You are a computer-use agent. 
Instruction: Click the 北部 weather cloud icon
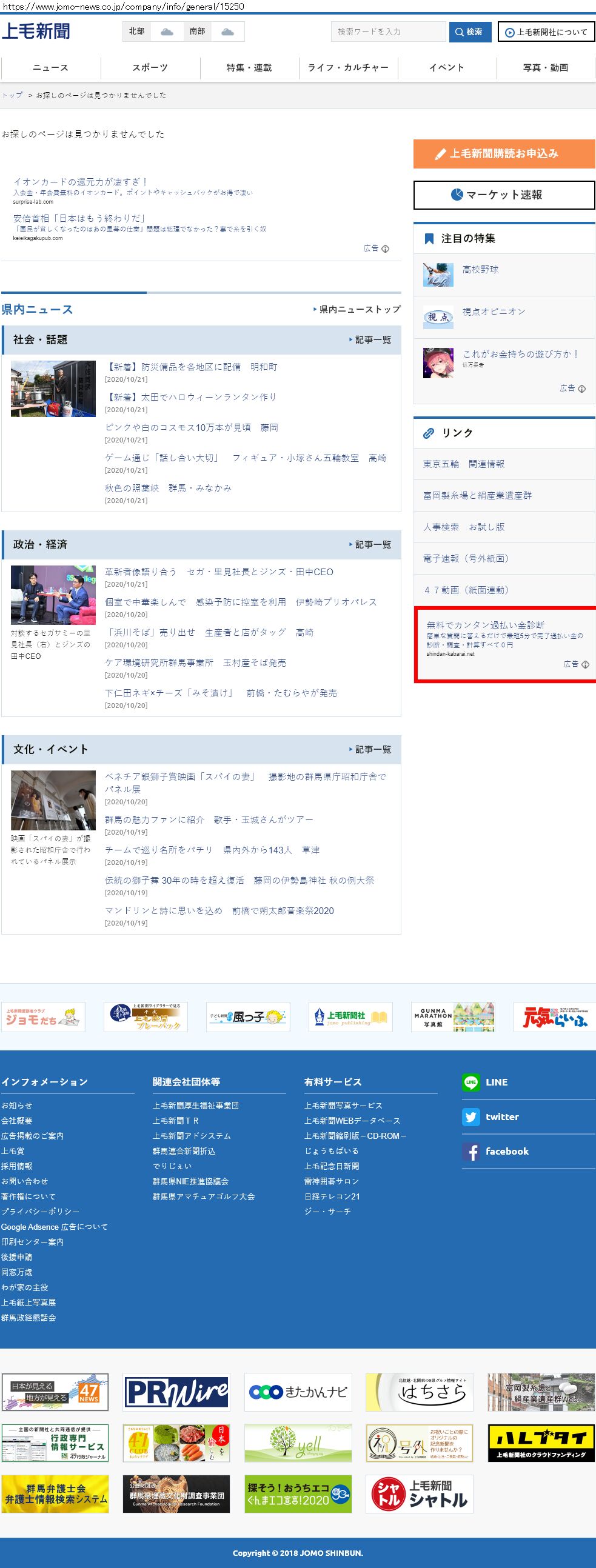166,32
